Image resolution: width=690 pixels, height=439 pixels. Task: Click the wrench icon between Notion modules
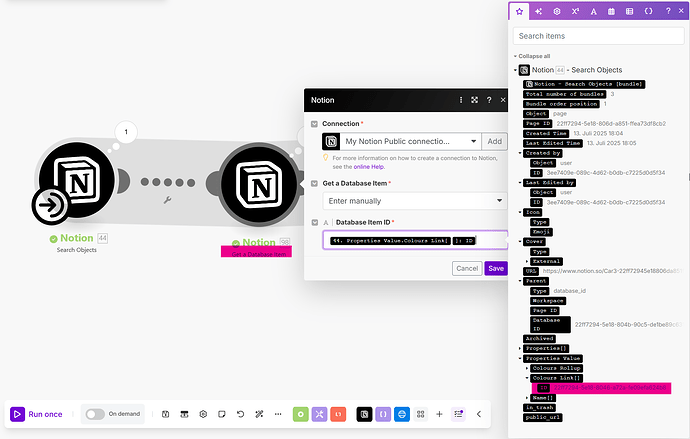click(167, 201)
